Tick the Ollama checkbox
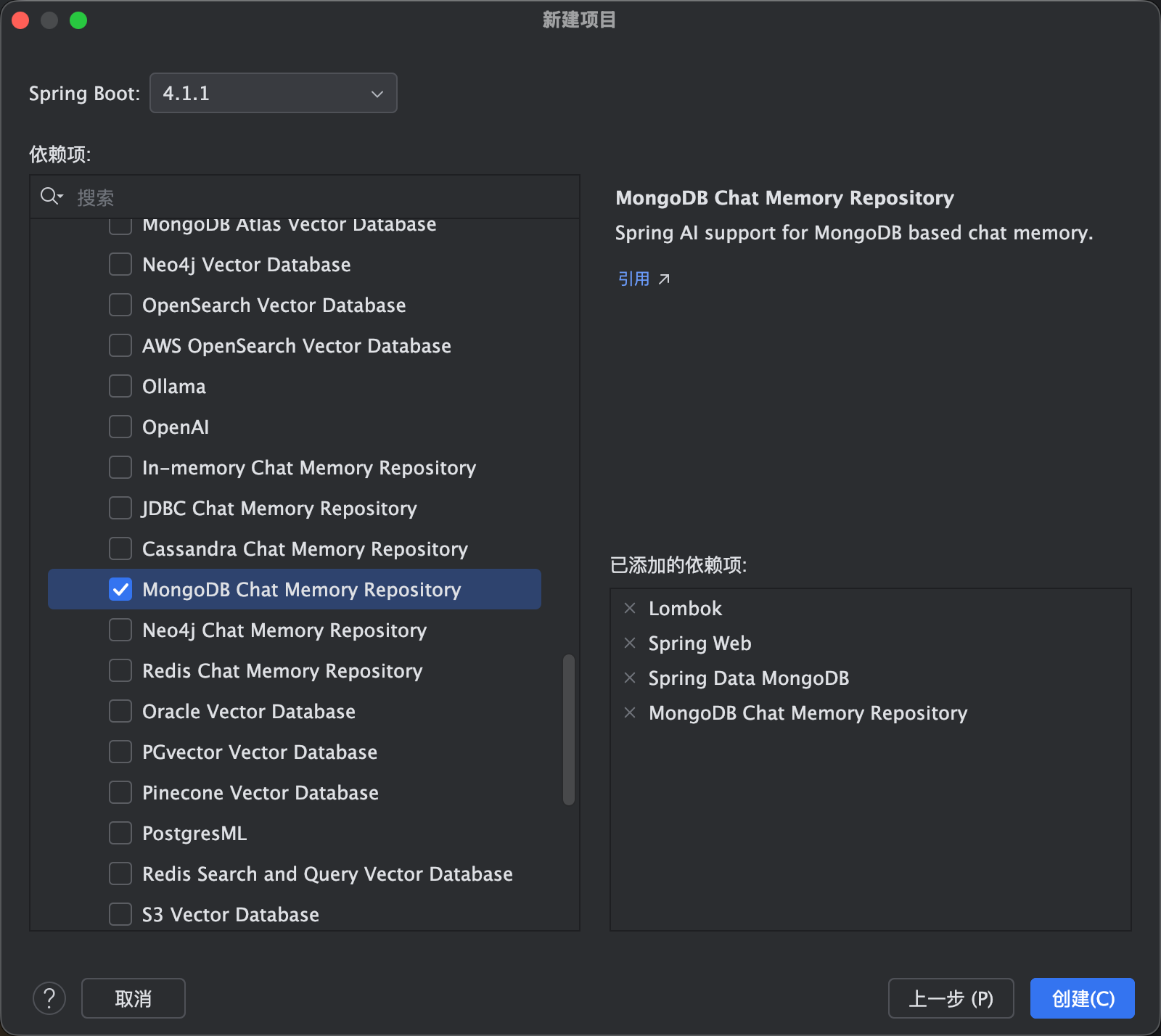Image resolution: width=1161 pixels, height=1036 pixels. click(120, 386)
